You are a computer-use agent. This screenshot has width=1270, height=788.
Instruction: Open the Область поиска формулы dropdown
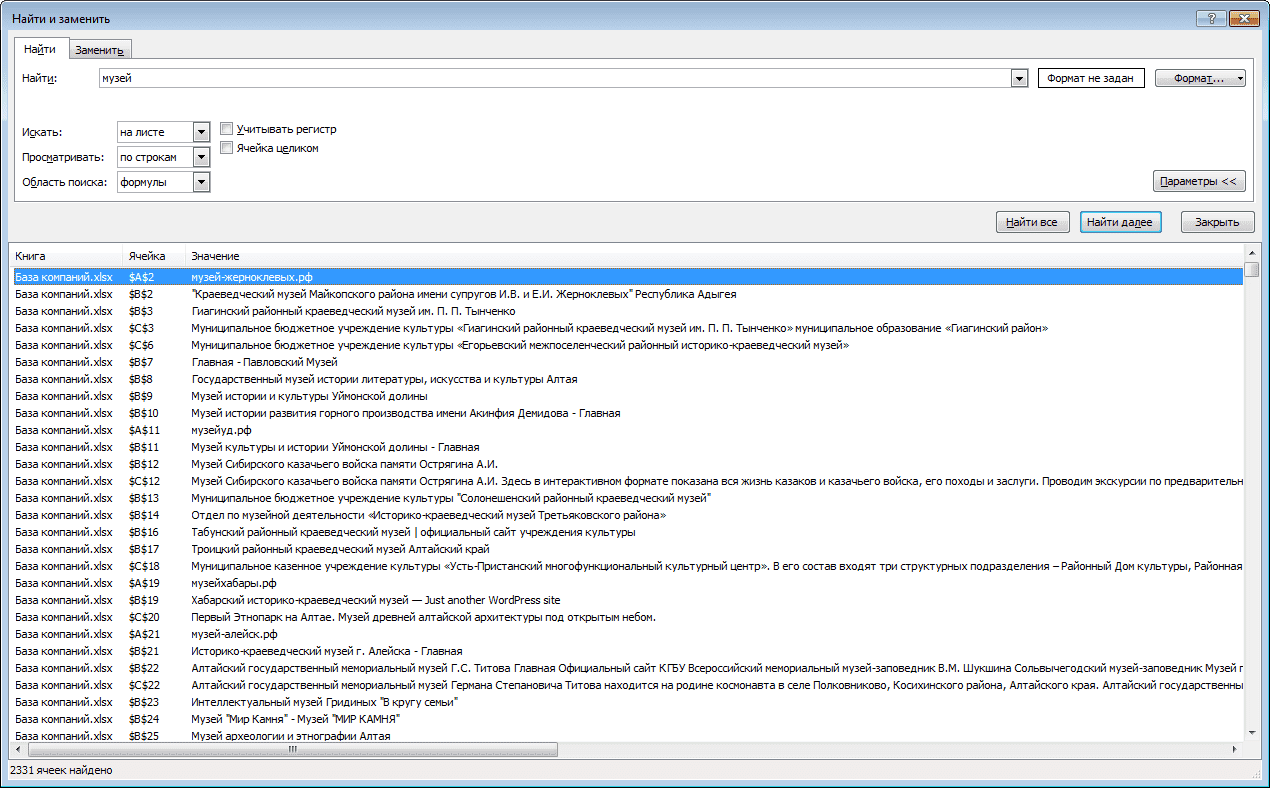point(201,182)
